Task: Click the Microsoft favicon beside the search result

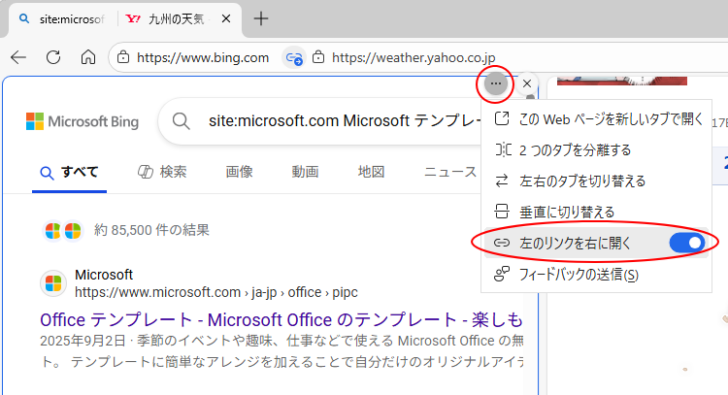Action: 53,283
